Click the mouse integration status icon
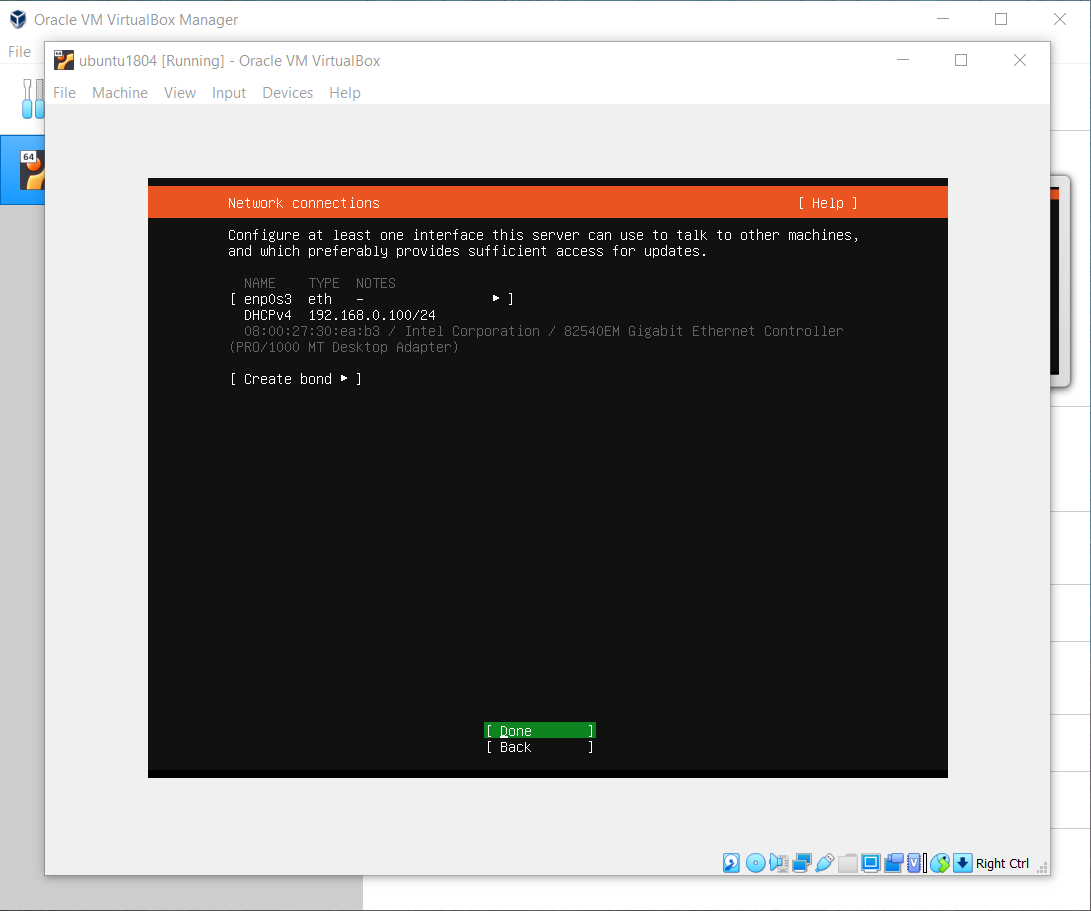The width and height of the screenshot is (1091, 911). click(x=939, y=863)
